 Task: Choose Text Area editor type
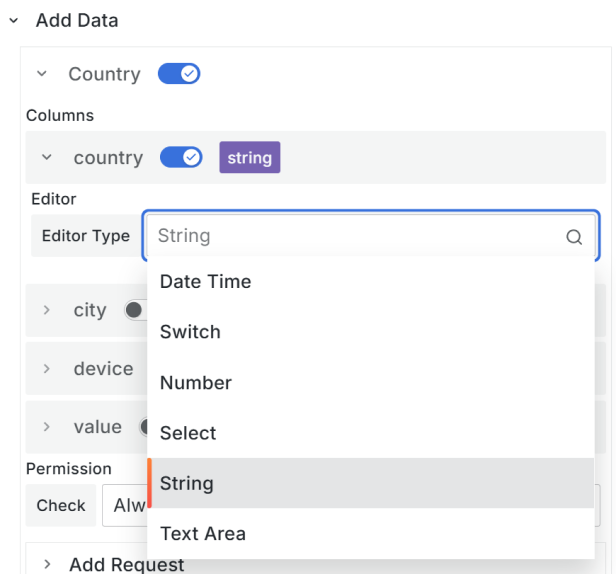point(203,534)
